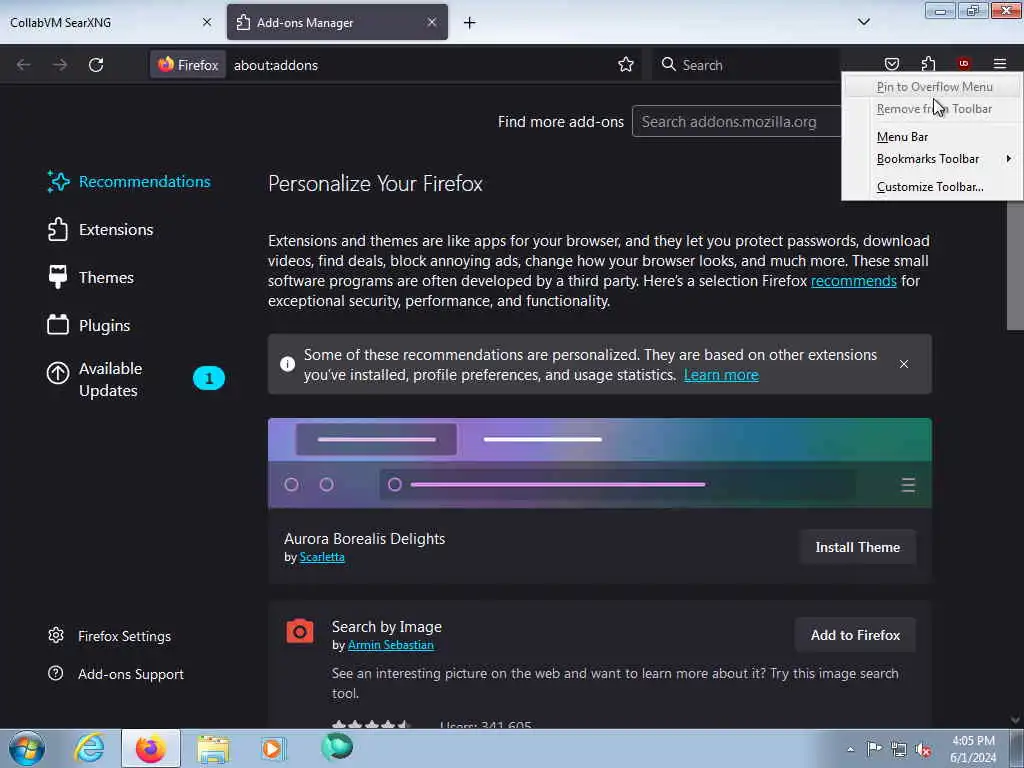Open the Extensions puzzle toolbar icon
This screenshot has height=768, width=1024.
click(x=928, y=64)
